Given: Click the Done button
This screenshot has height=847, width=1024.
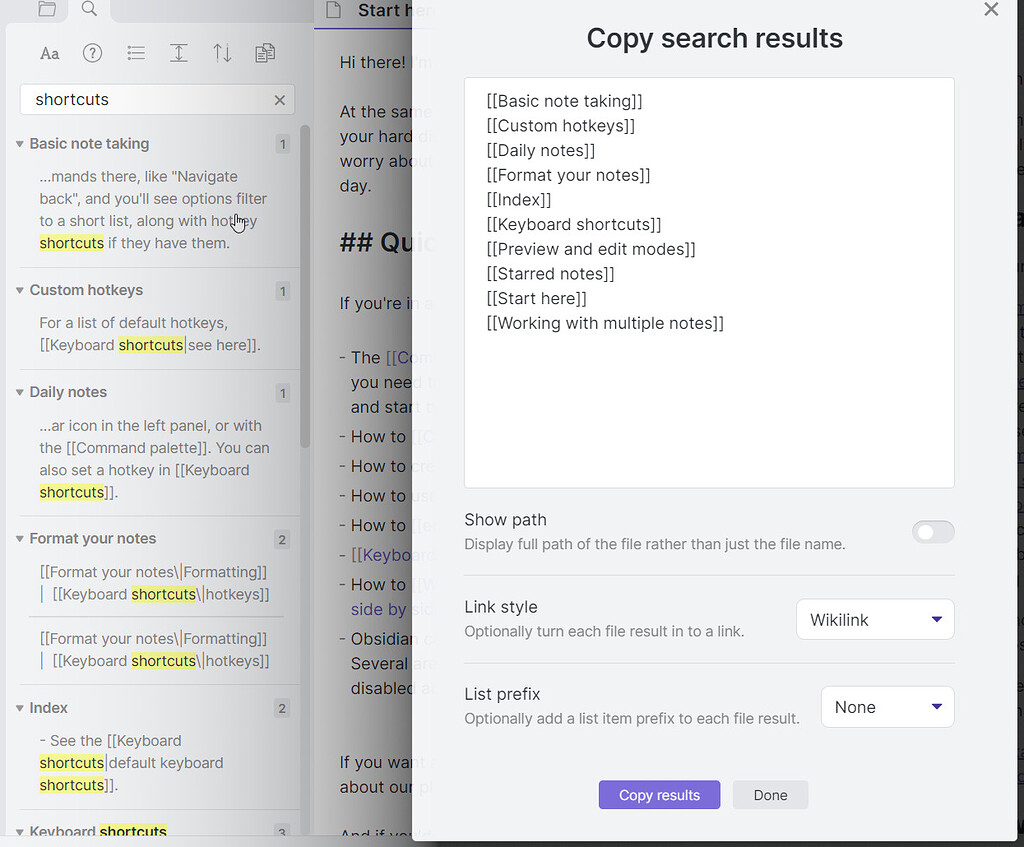Looking at the screenshot, I should (770, 795).
